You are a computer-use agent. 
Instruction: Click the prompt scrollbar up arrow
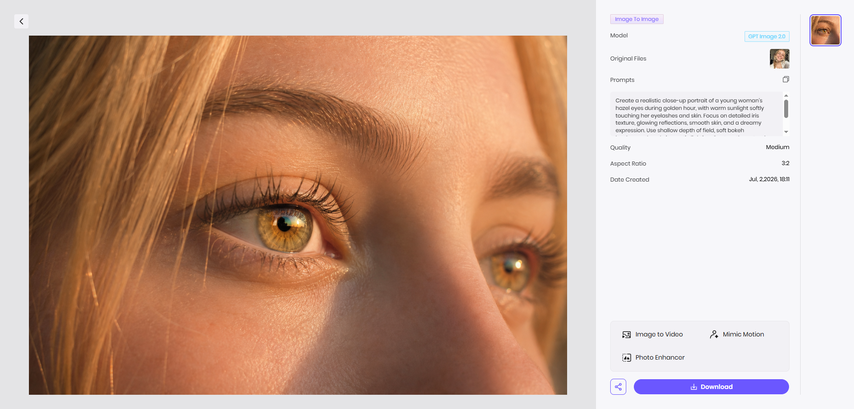pos(786,95)
